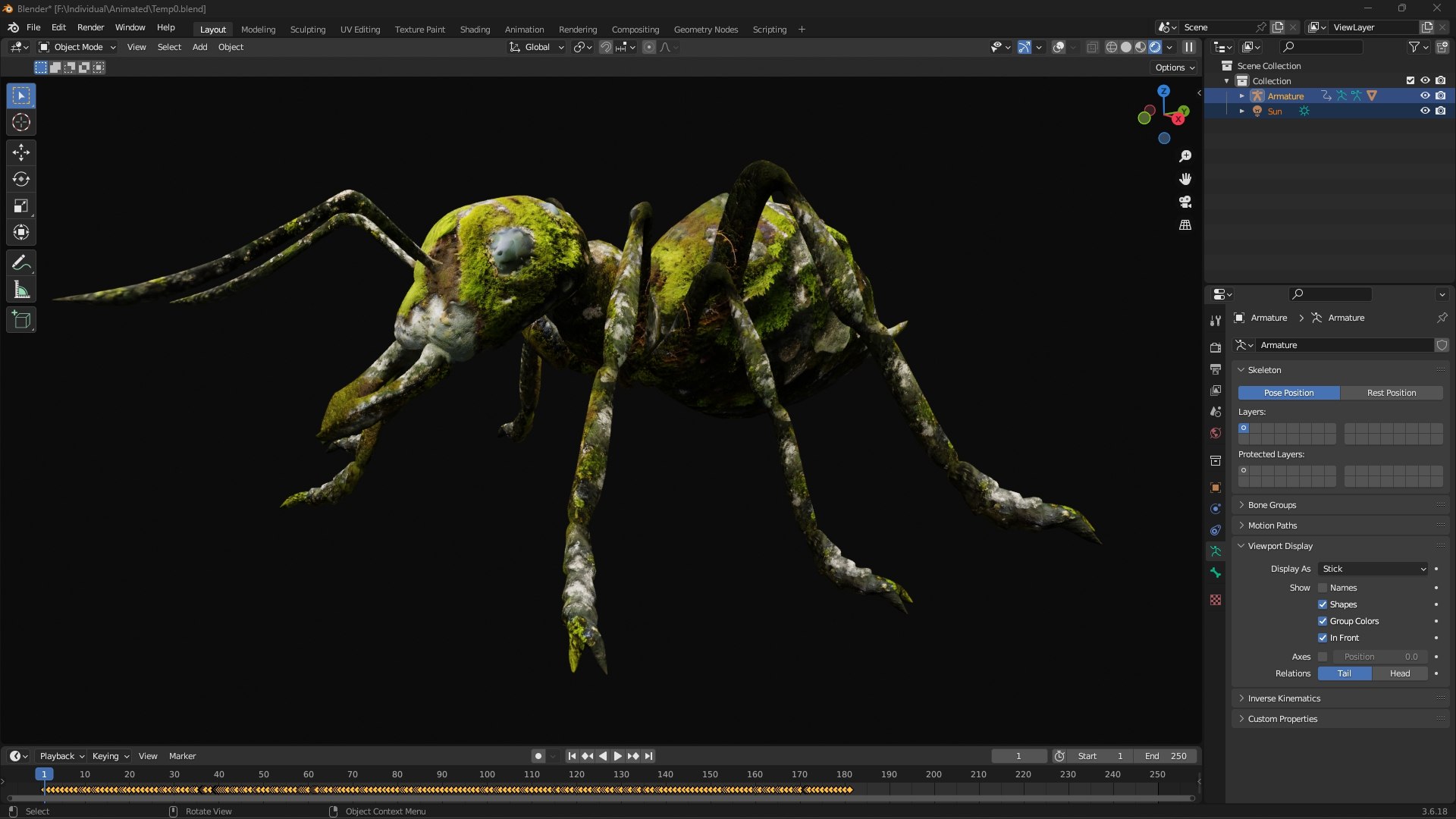Exclude Collection from view layer checkbox
The height and width of the screenshot is (819, 1456).
[x=1410, y=80]
